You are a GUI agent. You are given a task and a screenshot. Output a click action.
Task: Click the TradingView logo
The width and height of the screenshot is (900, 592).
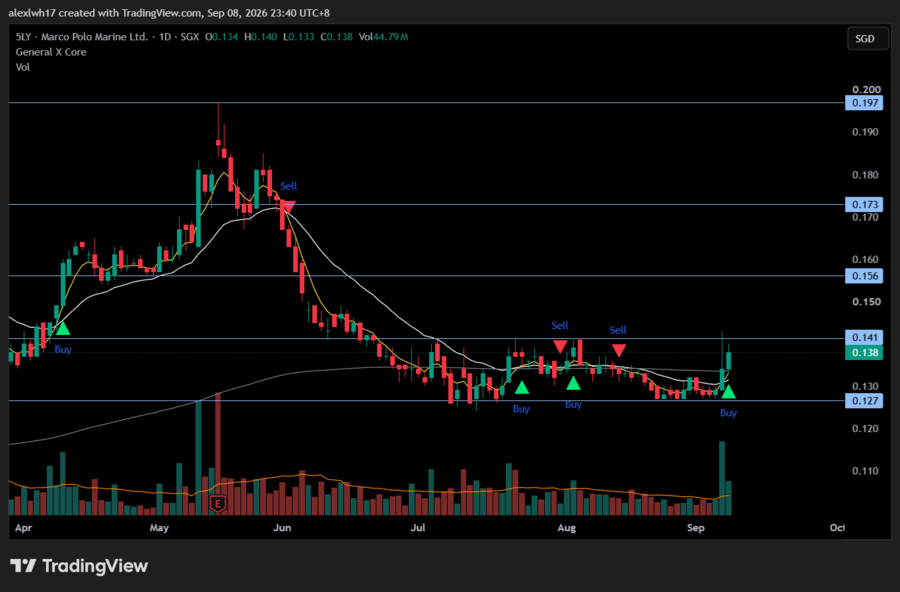(x=79, y=566)
